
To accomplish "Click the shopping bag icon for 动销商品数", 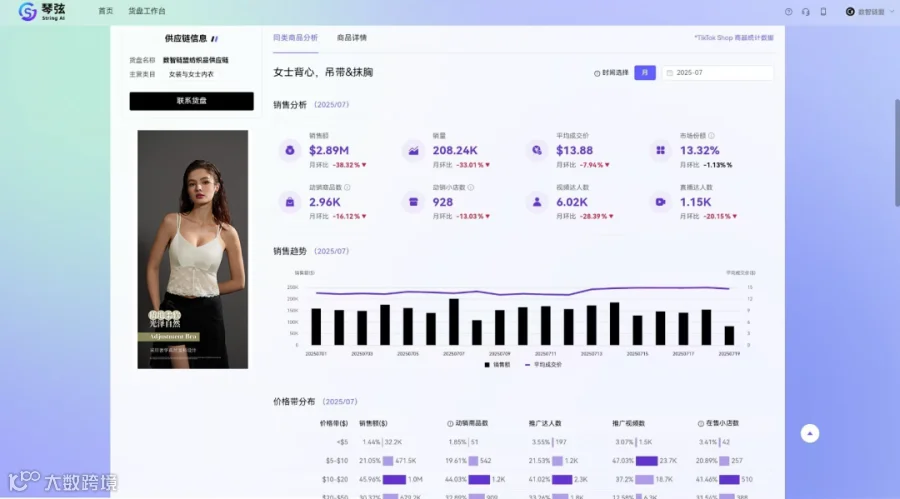I will 290,202.
